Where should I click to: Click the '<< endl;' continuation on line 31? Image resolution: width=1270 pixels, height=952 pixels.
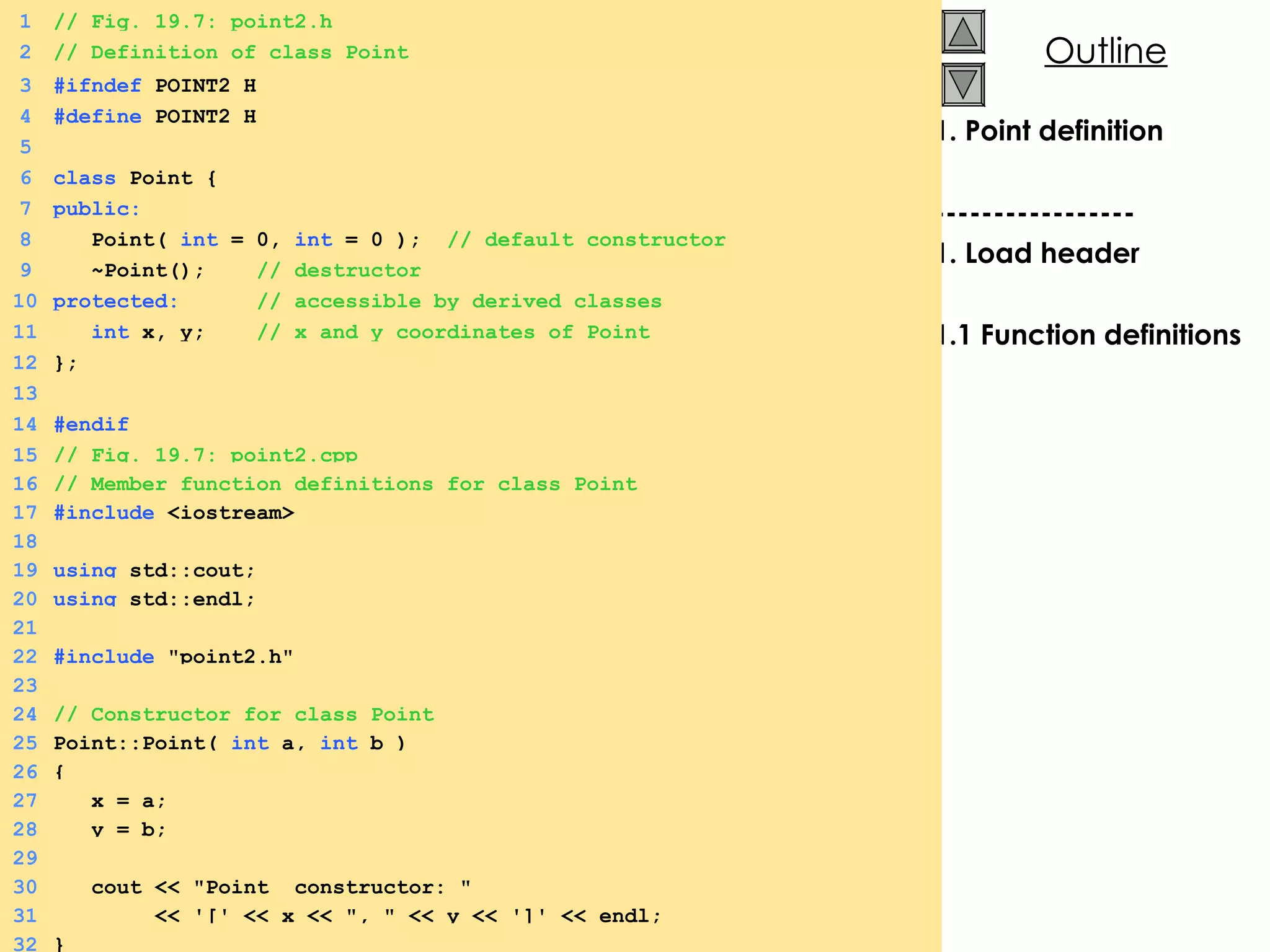tap(611, 915)
